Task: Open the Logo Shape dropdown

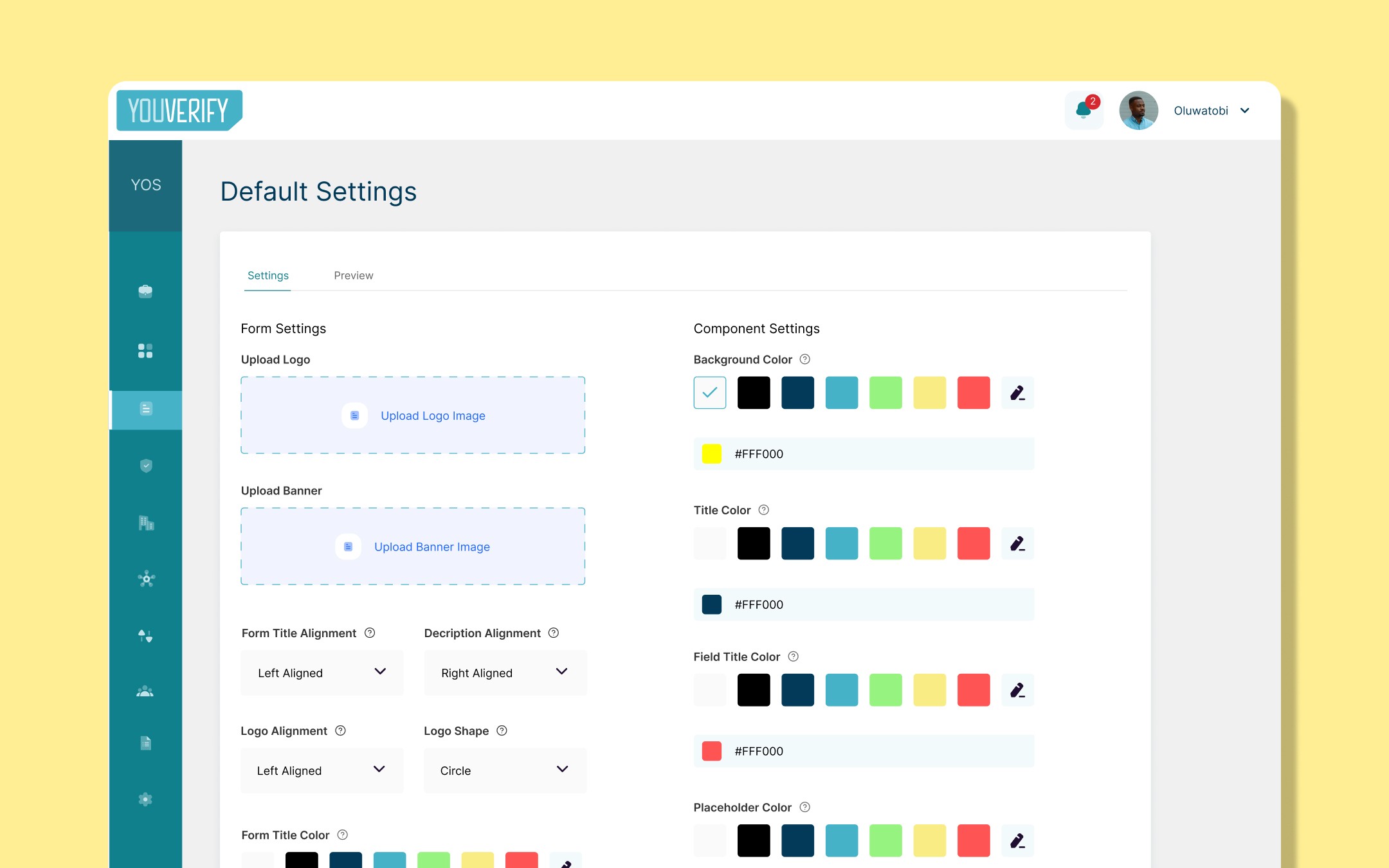Action: click(x=505, y=770)
